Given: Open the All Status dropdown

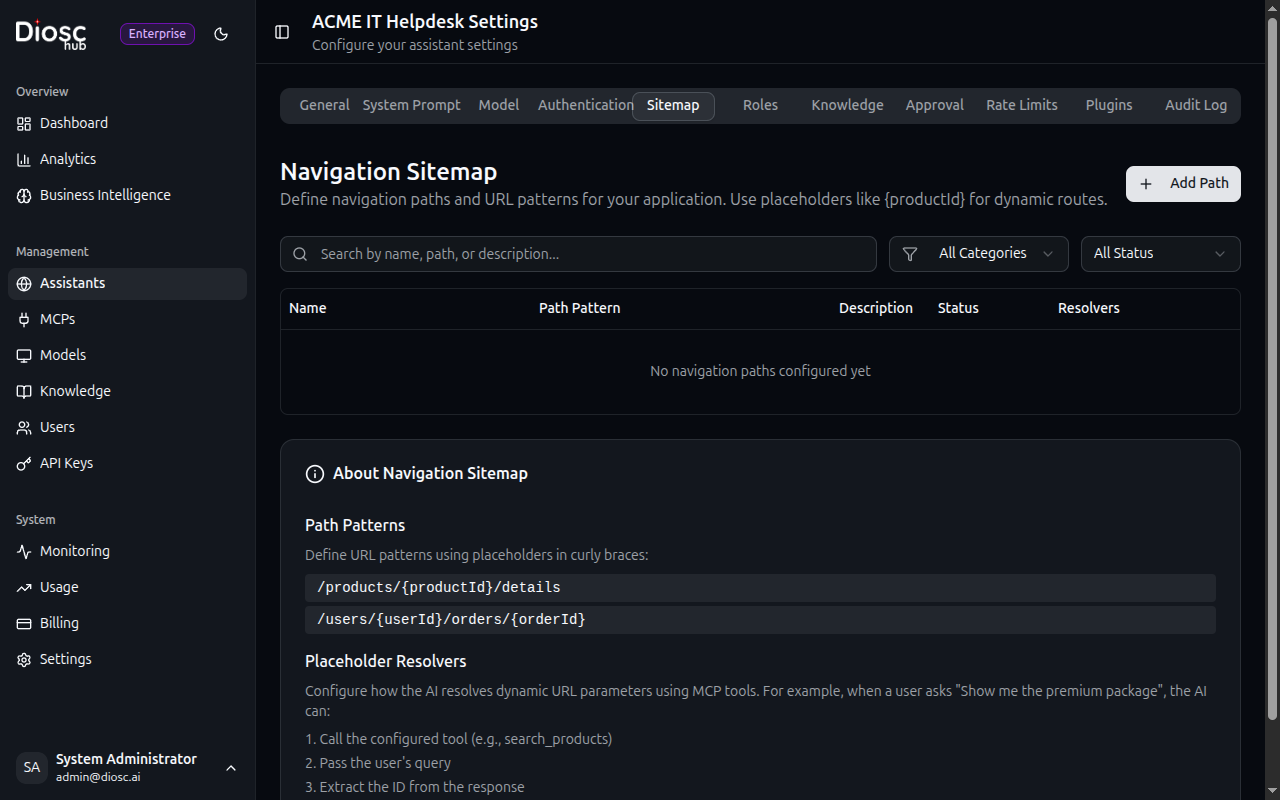Looking at the screenshot, I should click(1160, 253).
